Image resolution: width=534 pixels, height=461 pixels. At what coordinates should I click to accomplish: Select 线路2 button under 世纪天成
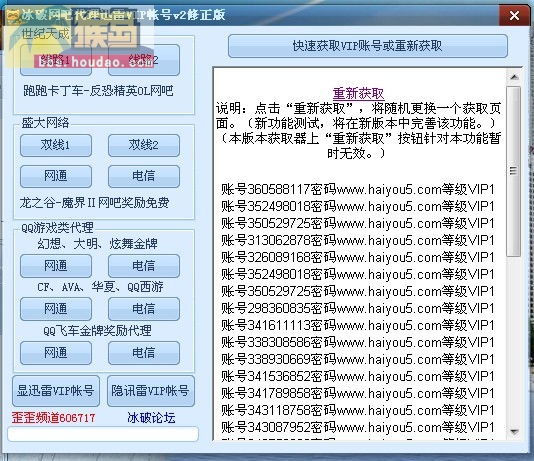144,60
